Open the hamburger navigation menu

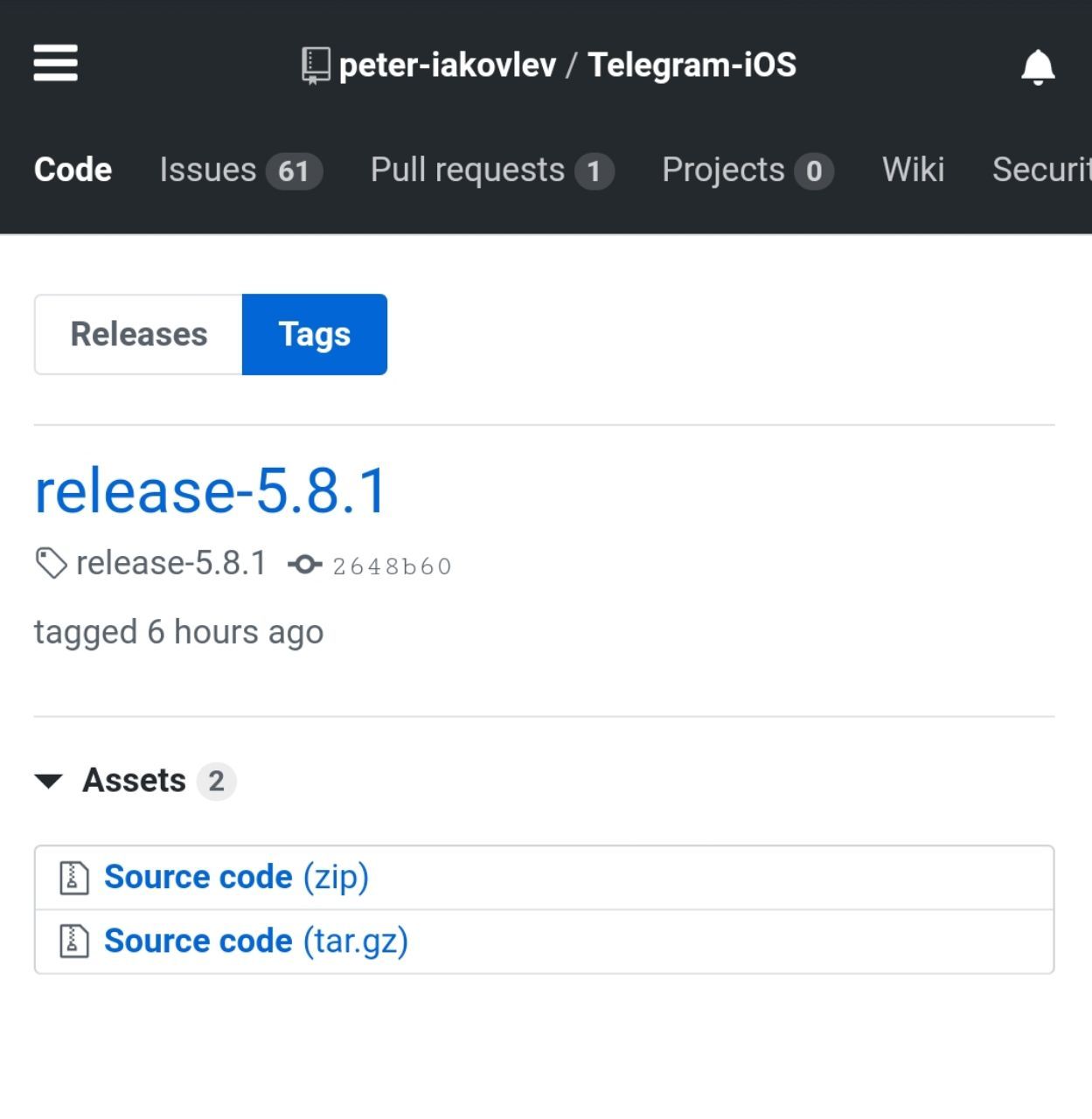[x=56, y=63]
